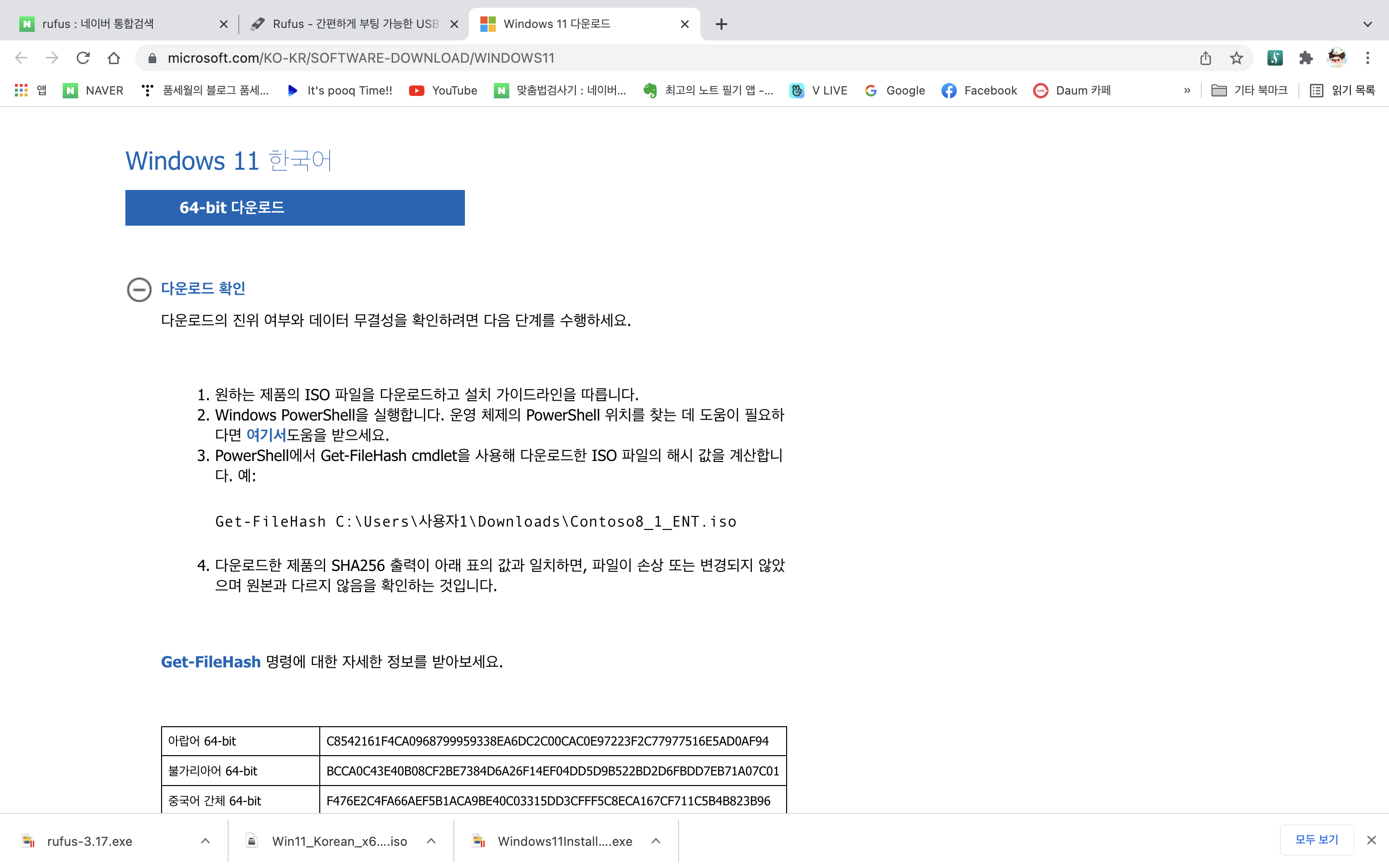Expand rufus-3.17.exe download options chevron
This screenshot has height=868, width=1389.
tap(205, 841)
